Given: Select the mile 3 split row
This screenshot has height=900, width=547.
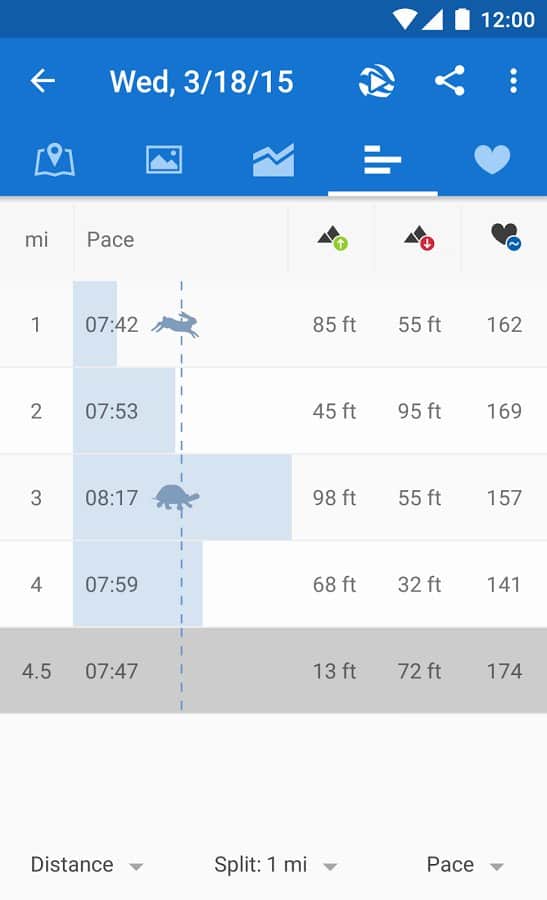Looking at the screenshot, I should 273,497.
